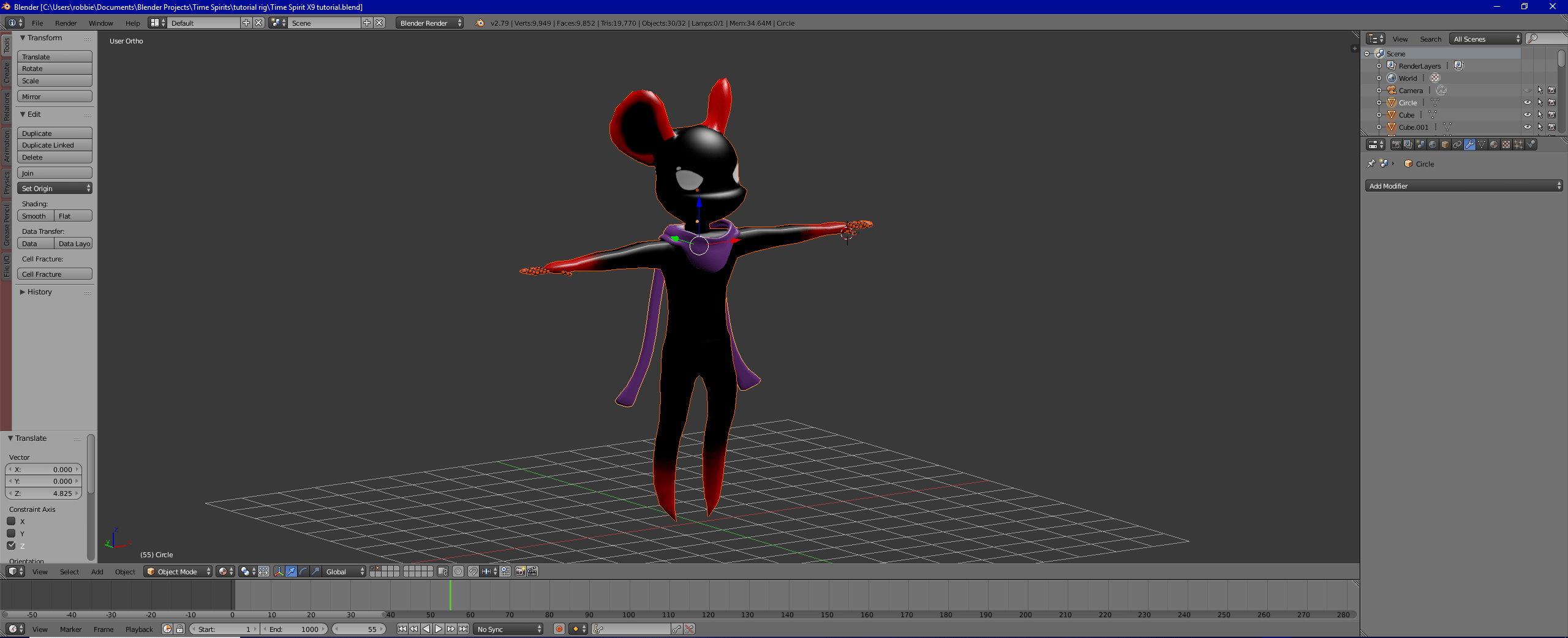Expand the Circle object in the Outliner

pos(1379,102)
